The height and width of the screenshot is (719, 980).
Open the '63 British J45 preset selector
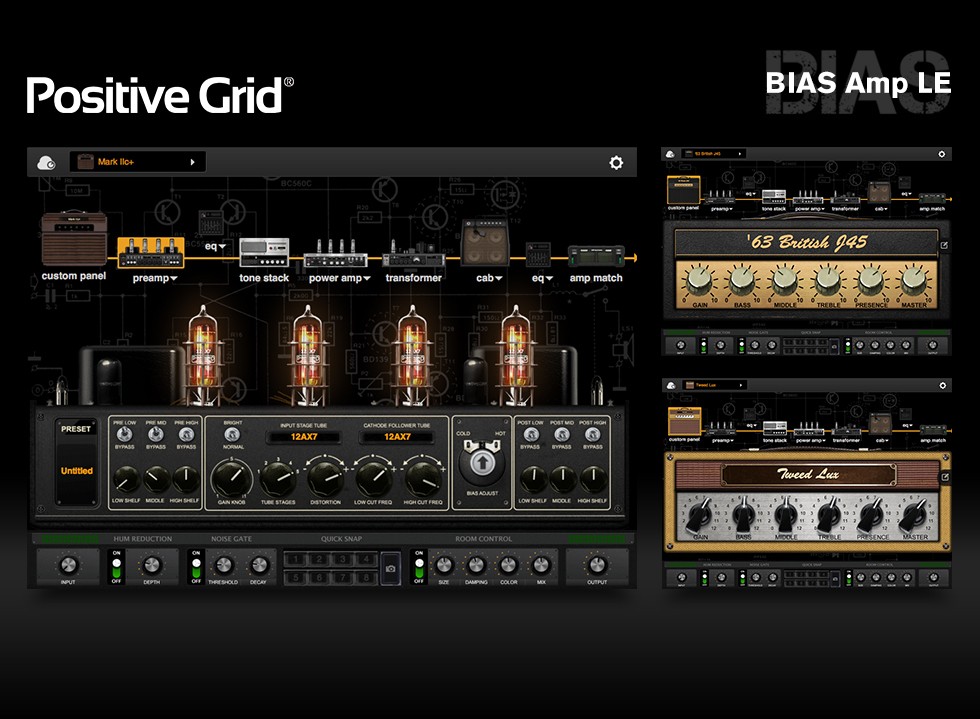coord(713,154)
